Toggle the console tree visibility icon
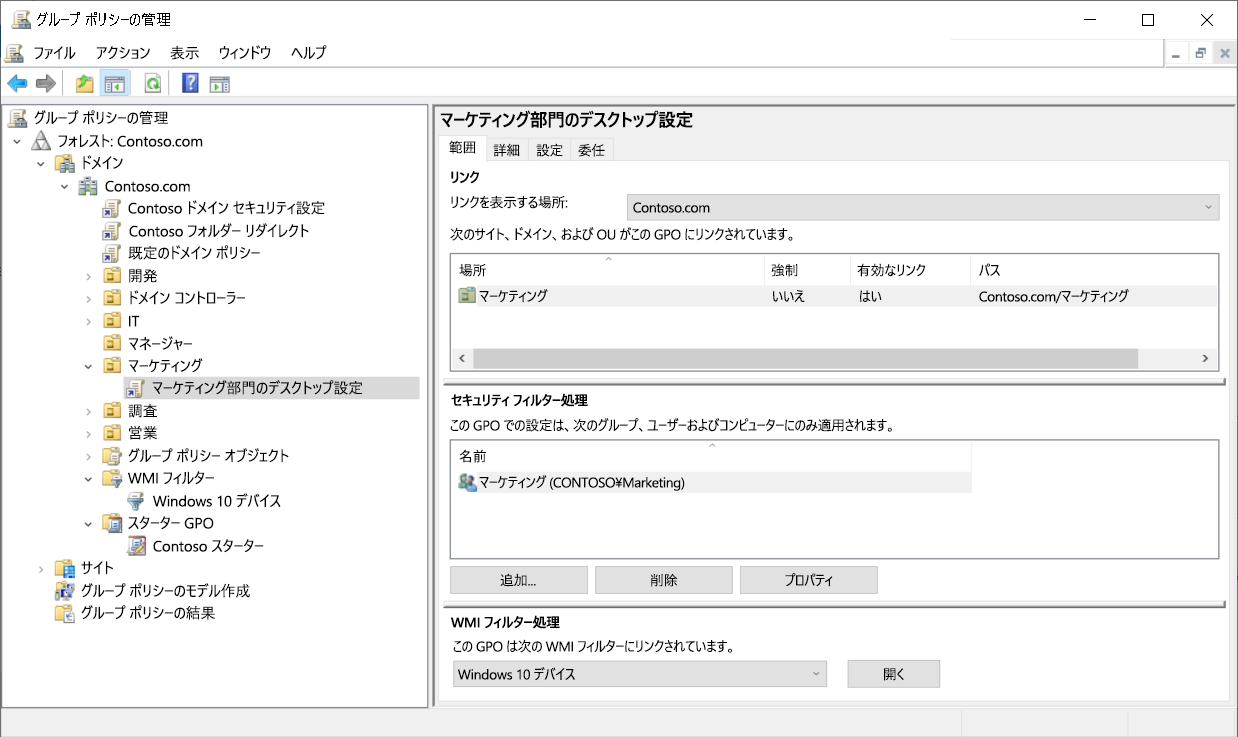This screenshot has width=1238, height=737. click(115, 83)
